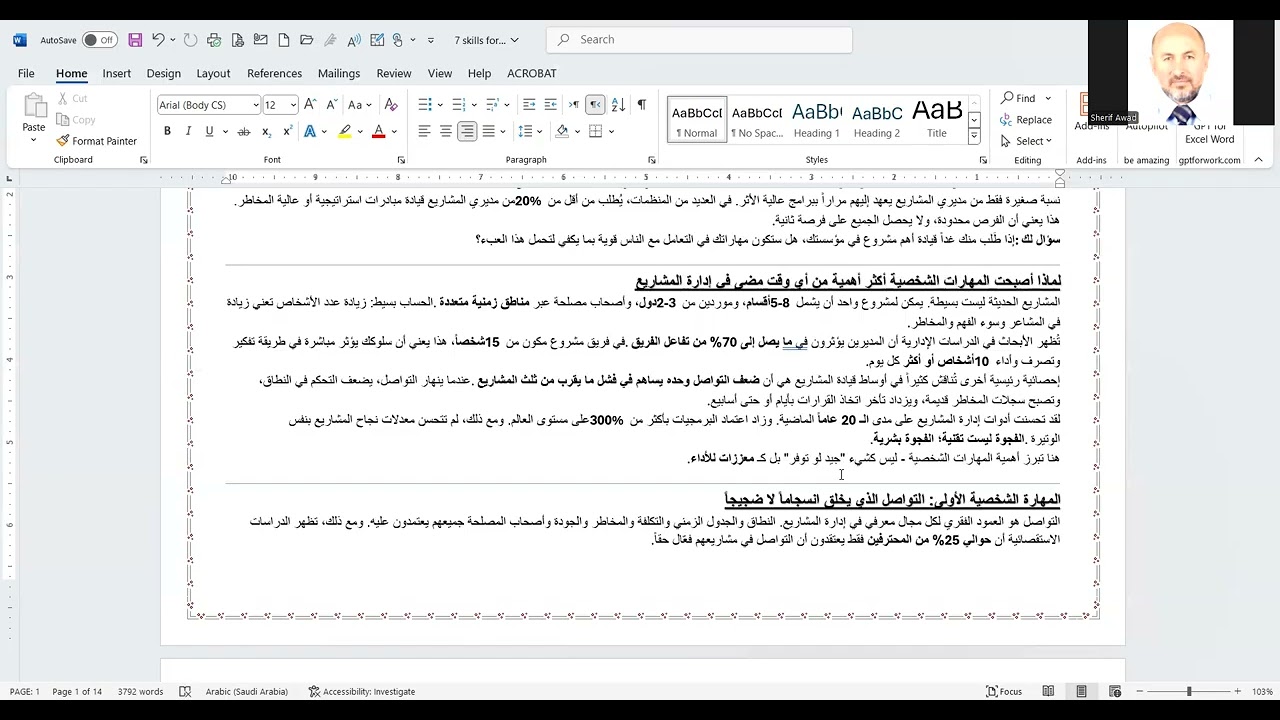Switch to Focus mode in status bar
Image resolution: width=1280 pixels, height=720 pixels.
click(1003, 691)
